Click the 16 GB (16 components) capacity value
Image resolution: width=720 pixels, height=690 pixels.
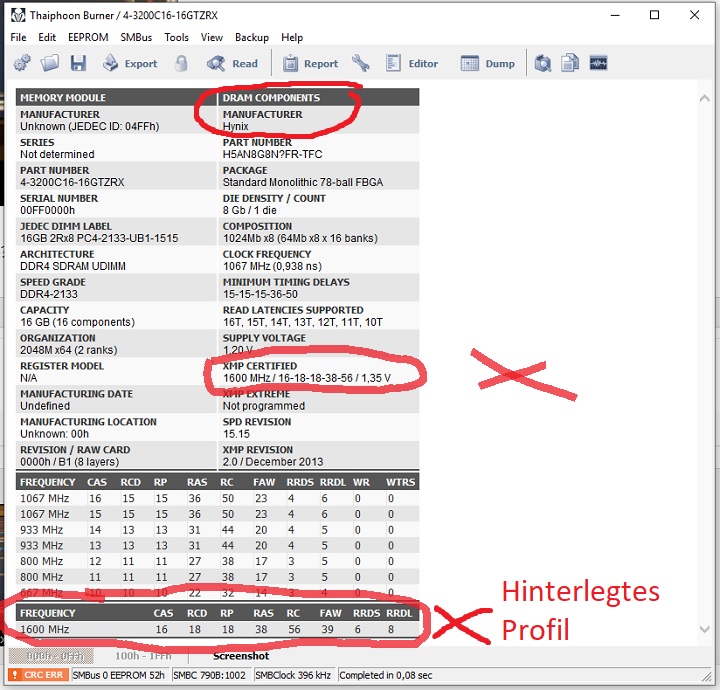coord(77,322)
